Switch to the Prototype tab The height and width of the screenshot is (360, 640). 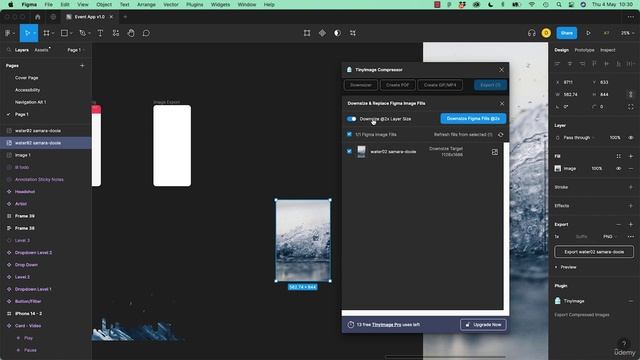(584, 50)
